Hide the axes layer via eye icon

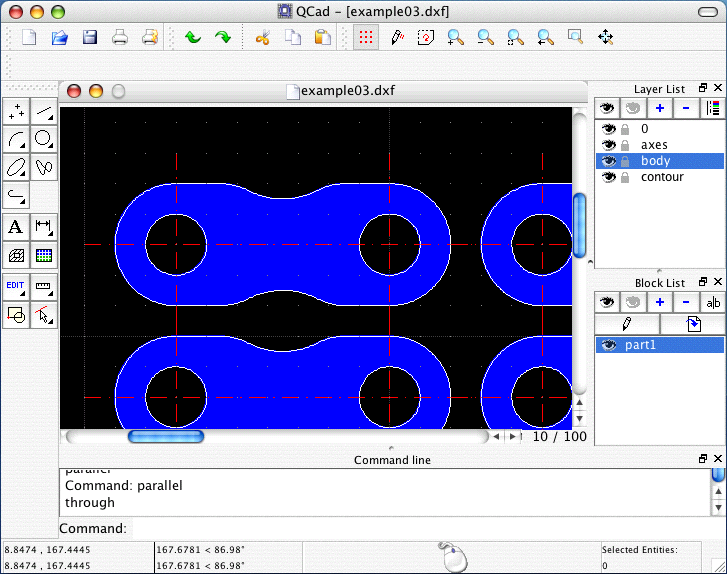point(607,145)
